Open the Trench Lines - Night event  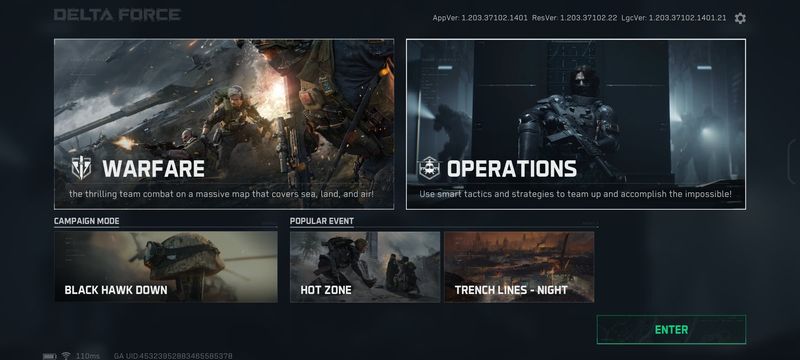pos(519,267)
